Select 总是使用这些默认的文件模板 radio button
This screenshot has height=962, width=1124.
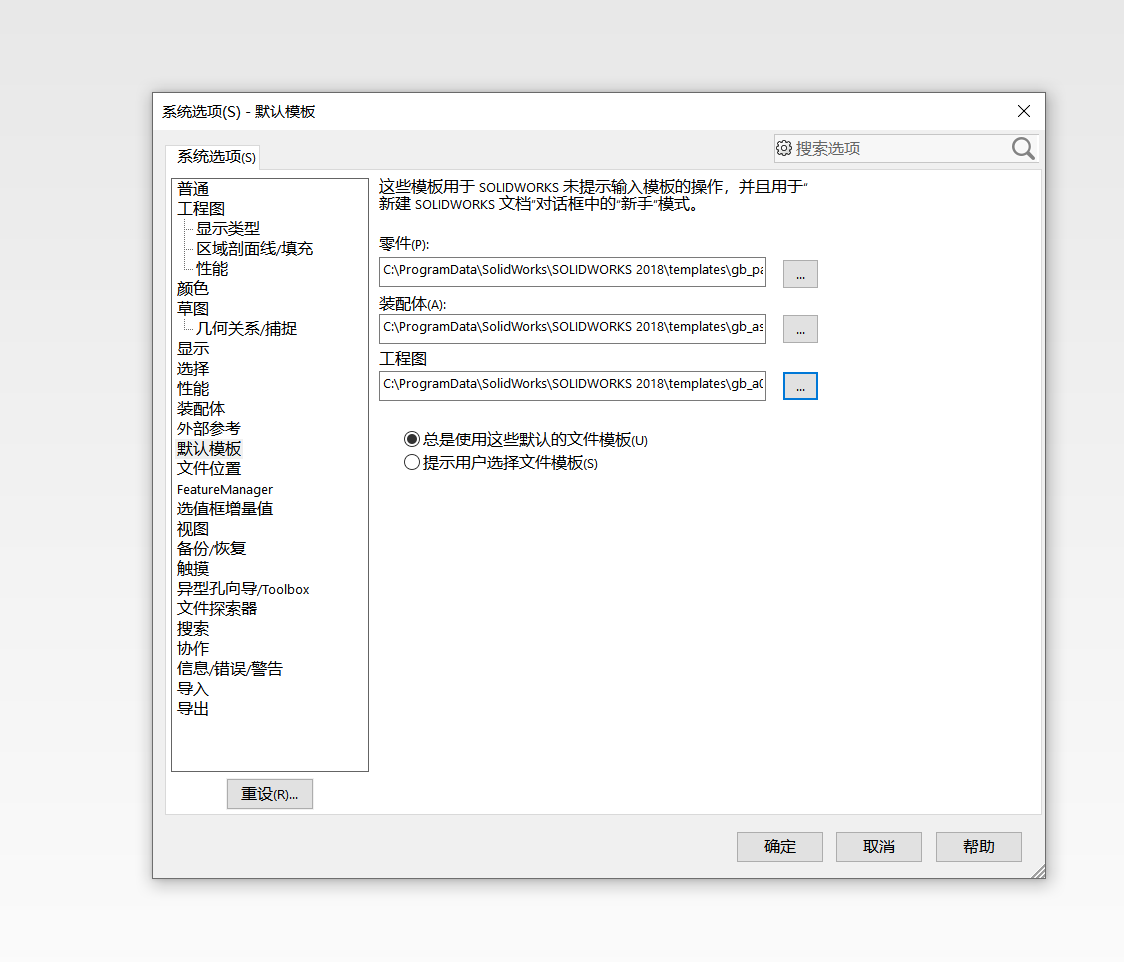click(412, 439)
